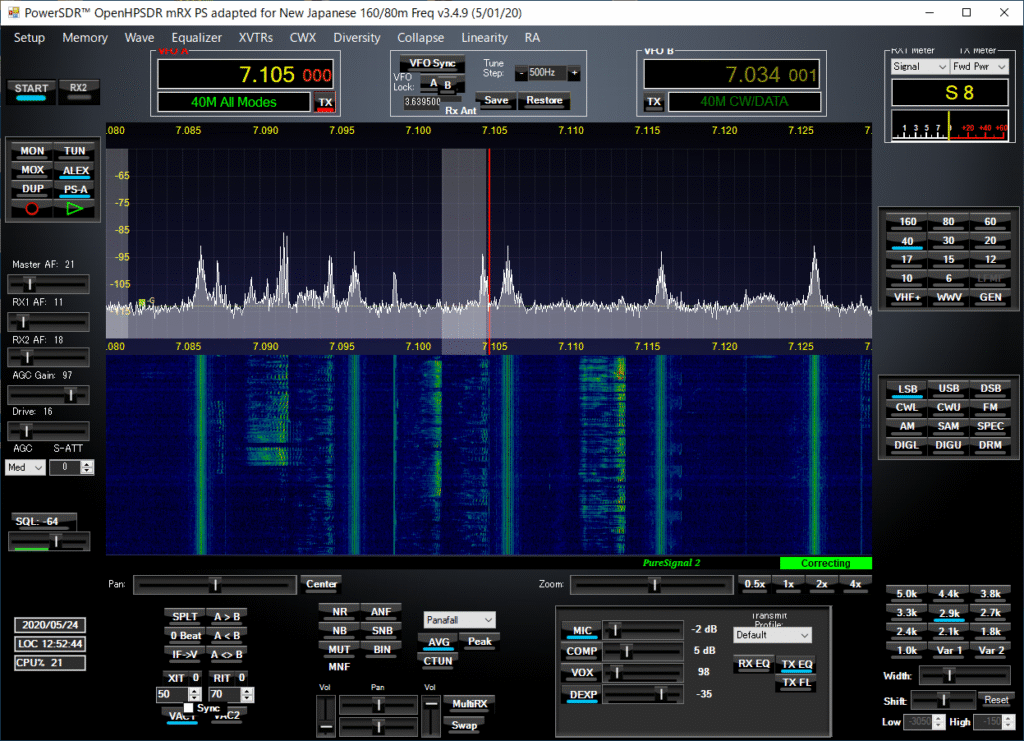
Task: Click the red circle record button
Action: click(x=32, y=209)
